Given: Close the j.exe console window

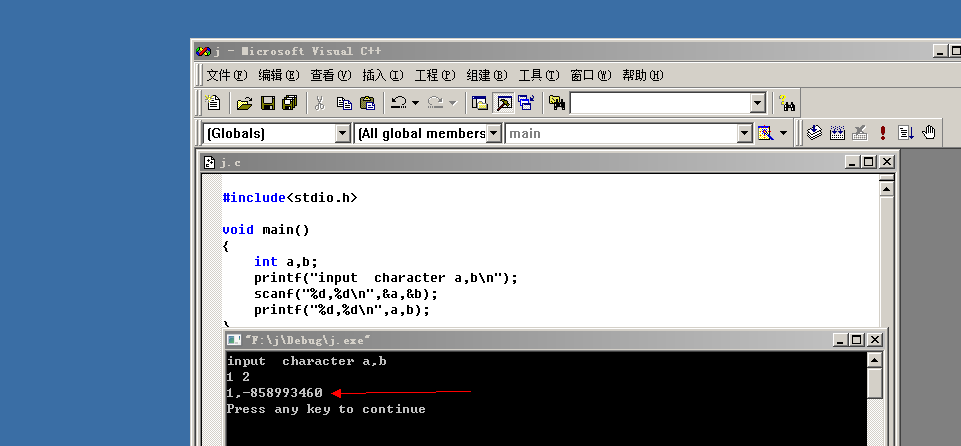Looking at the screenshot, I should (875, 339).
